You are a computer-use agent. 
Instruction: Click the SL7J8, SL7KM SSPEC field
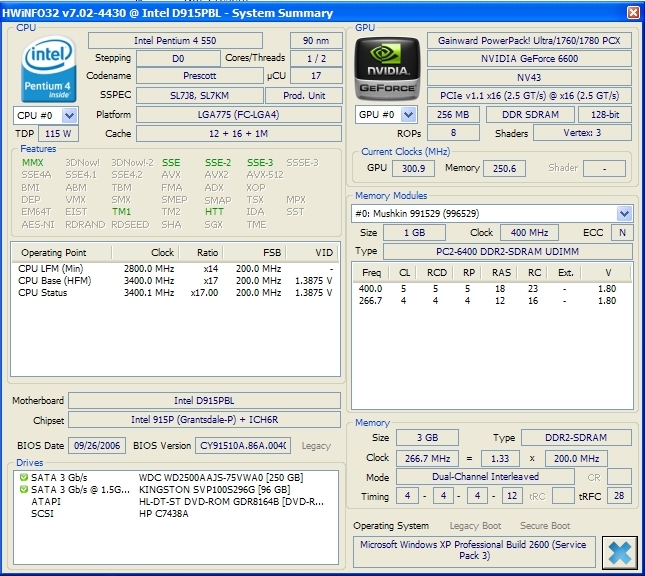pyautogui.click(x=200, y=95)
